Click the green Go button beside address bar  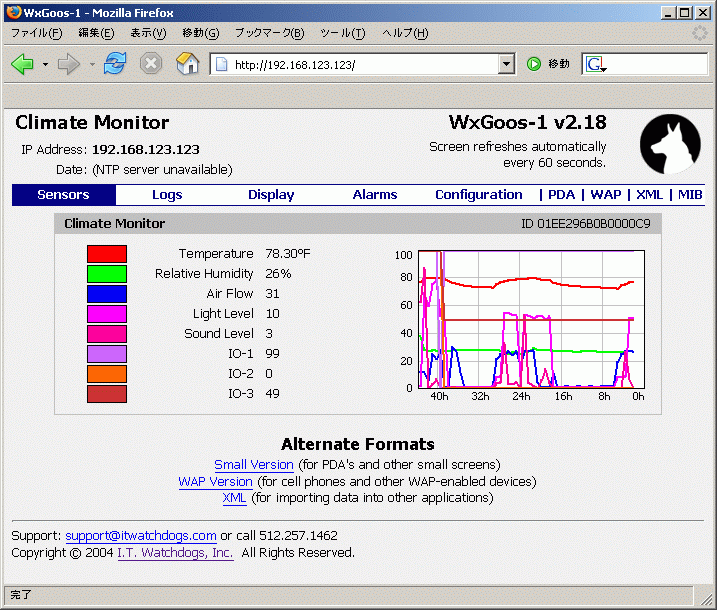[x=534, y=64]
